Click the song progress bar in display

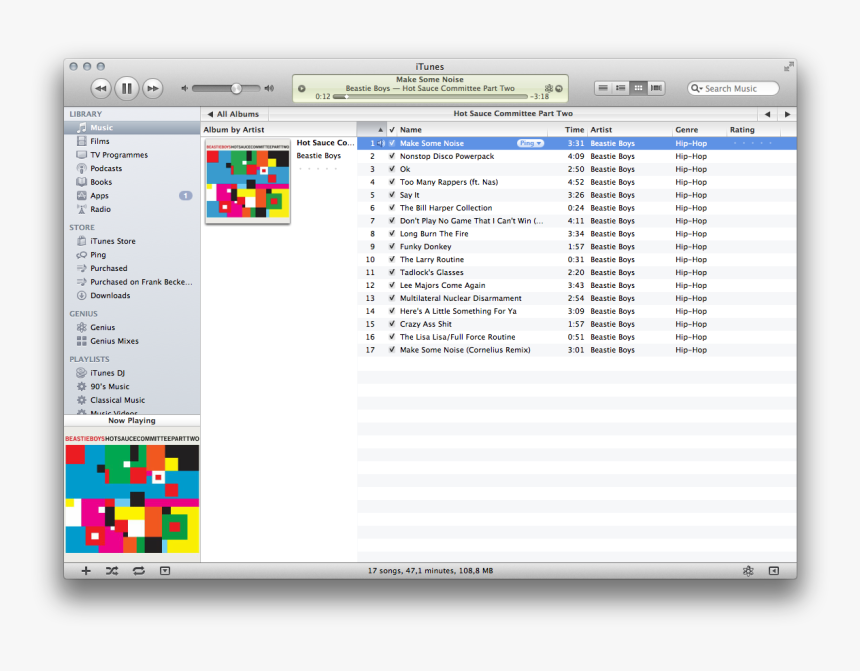(x=431, y=97)
